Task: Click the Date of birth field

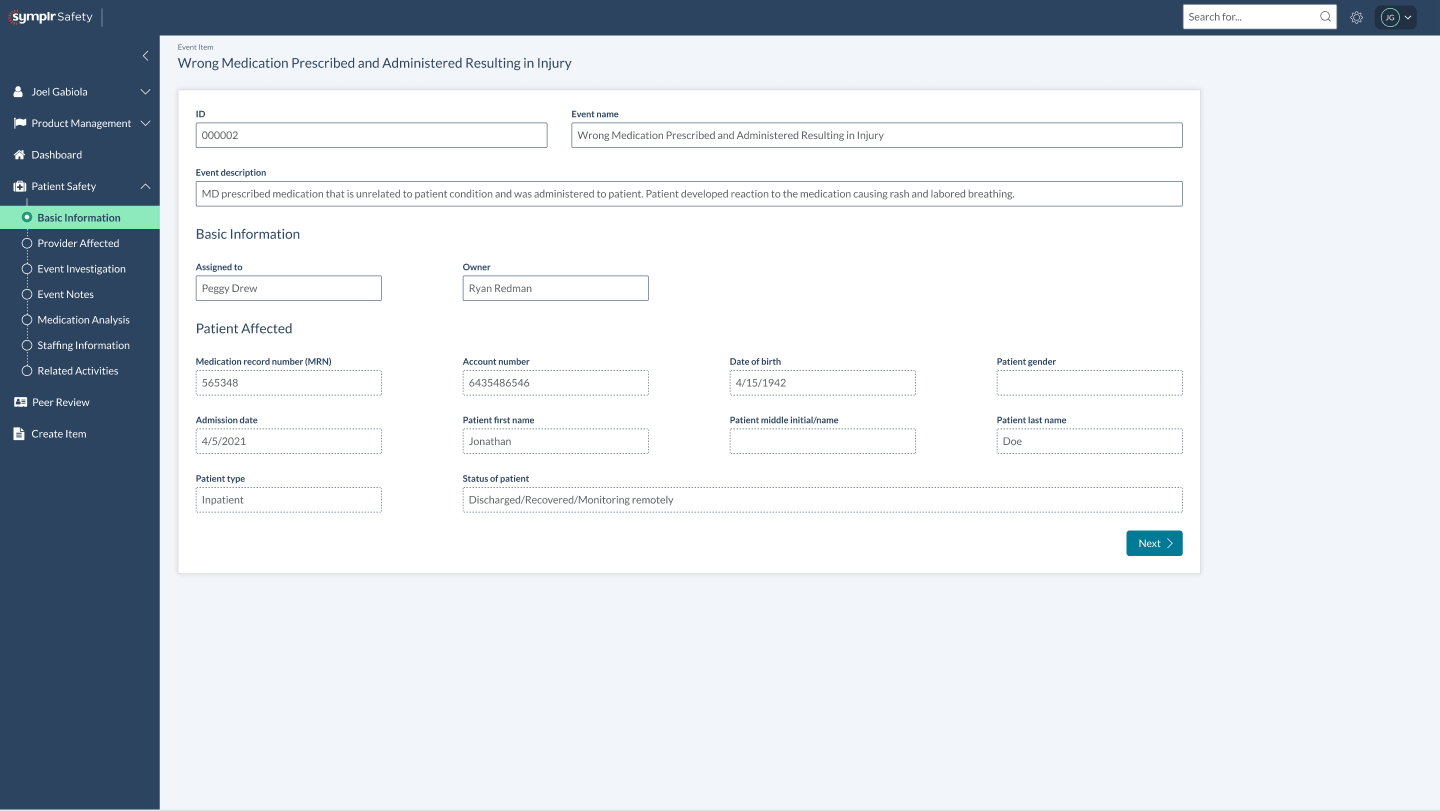Action: point(823,383)
